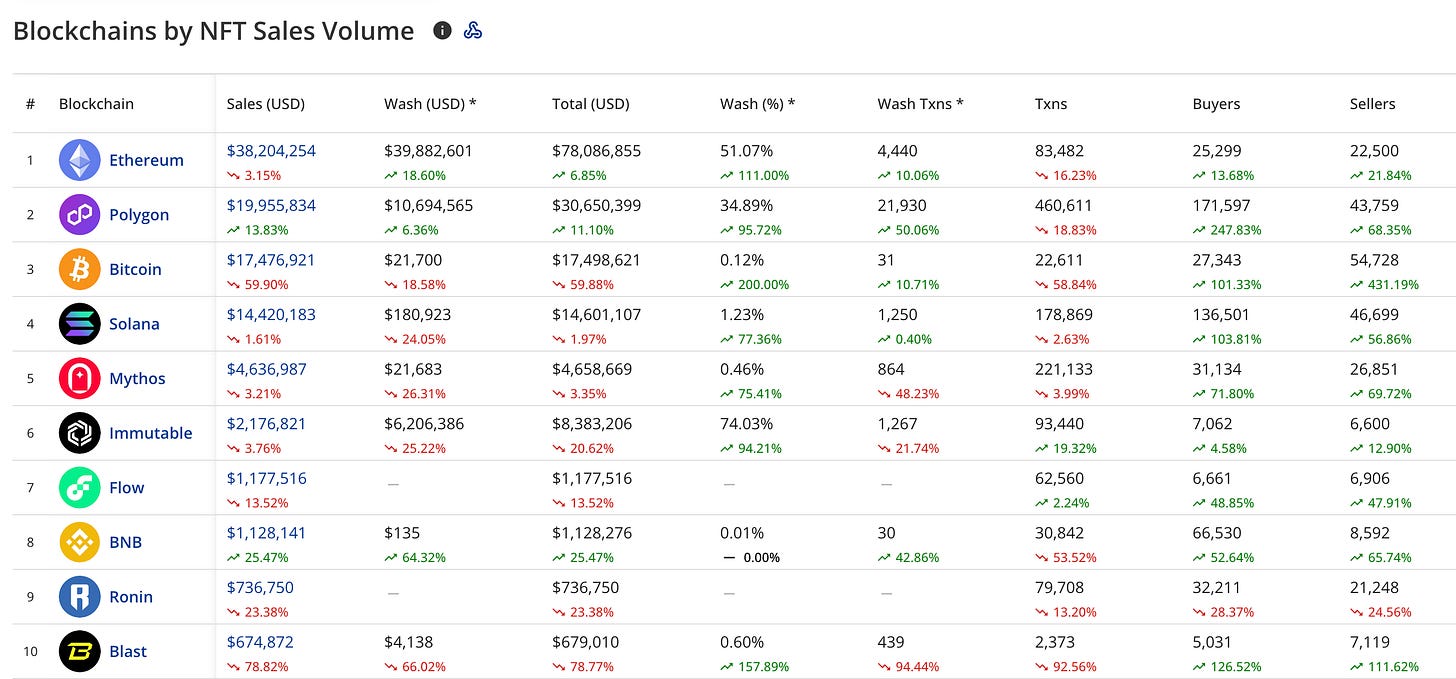1456x679 pixels.
Task: Click the Ethereum logo icon
Action: (80, 160)
